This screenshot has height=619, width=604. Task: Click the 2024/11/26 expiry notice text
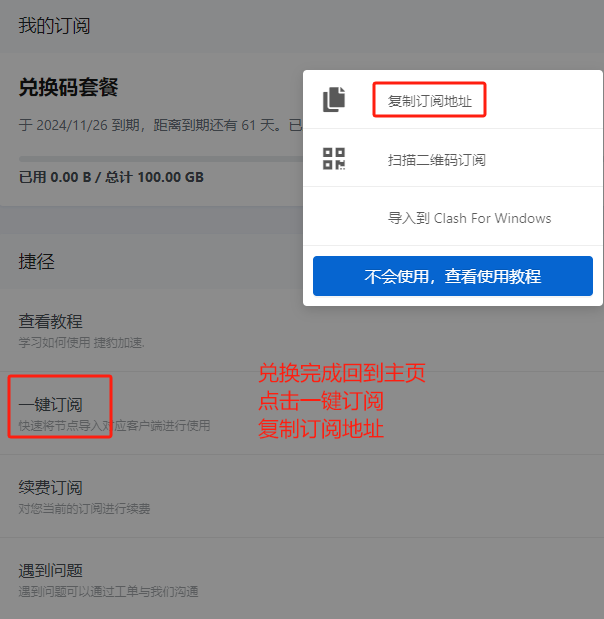161,125
